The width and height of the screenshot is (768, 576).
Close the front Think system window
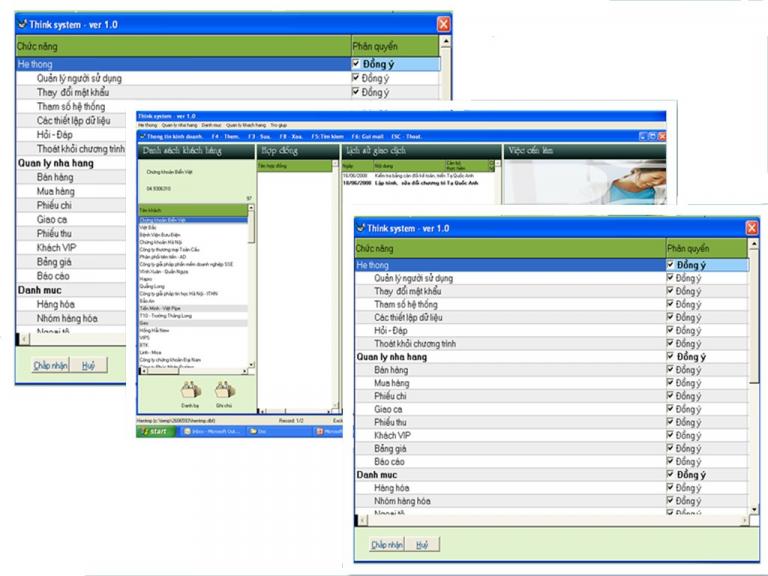(751, 228)
